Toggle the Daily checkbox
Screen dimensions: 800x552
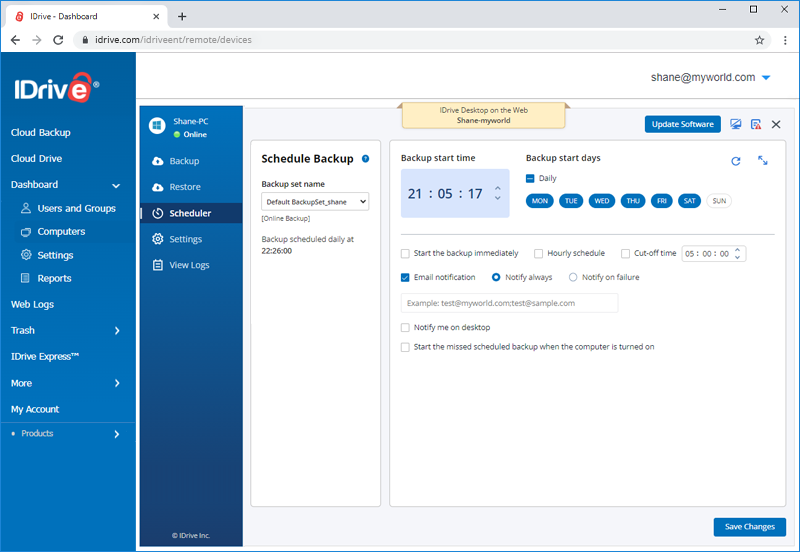click(530, 179)
